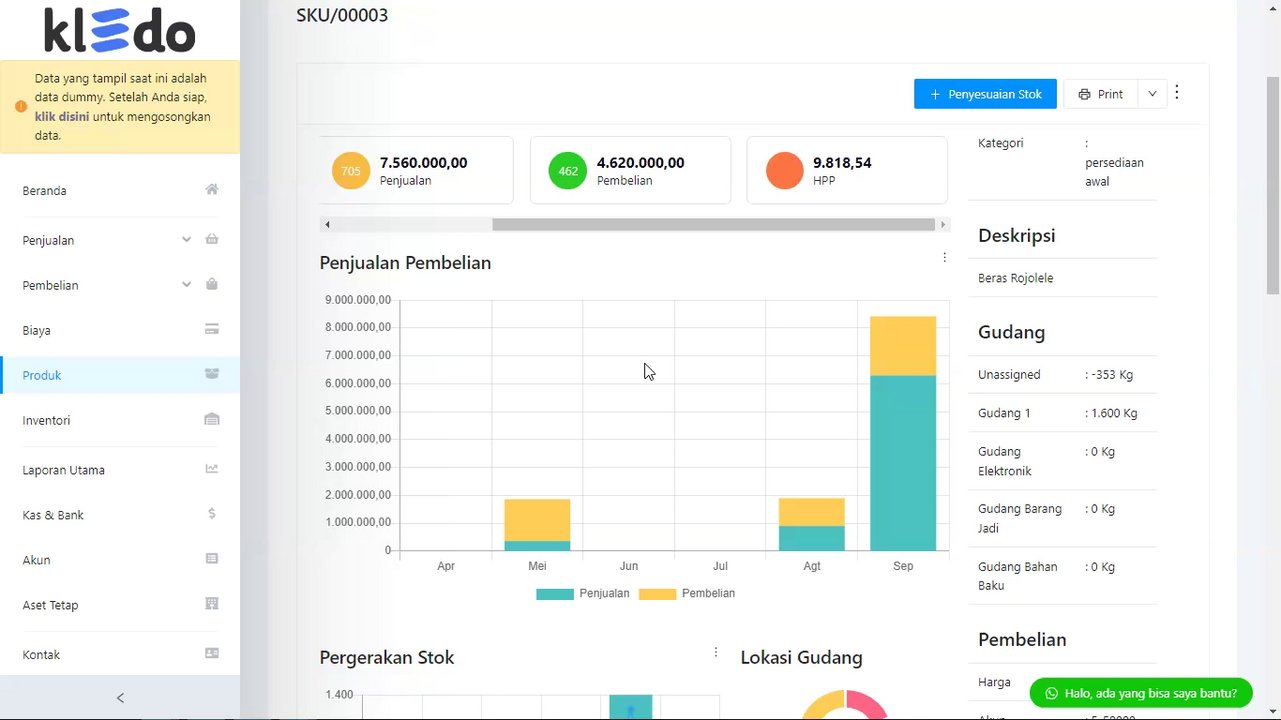The width and height of the screenshot is (1281, 720).
Task: Click the green 462 Pembelian badge
Action: pos(568,171)
